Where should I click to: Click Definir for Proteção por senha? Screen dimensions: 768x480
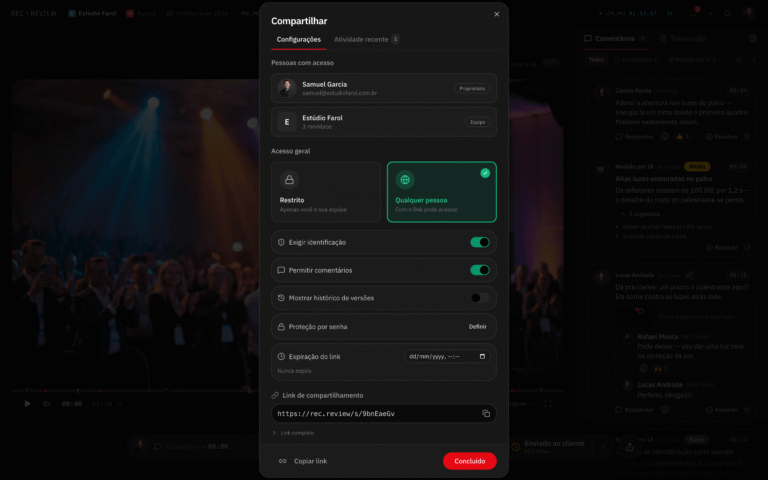tap(478, 327)
